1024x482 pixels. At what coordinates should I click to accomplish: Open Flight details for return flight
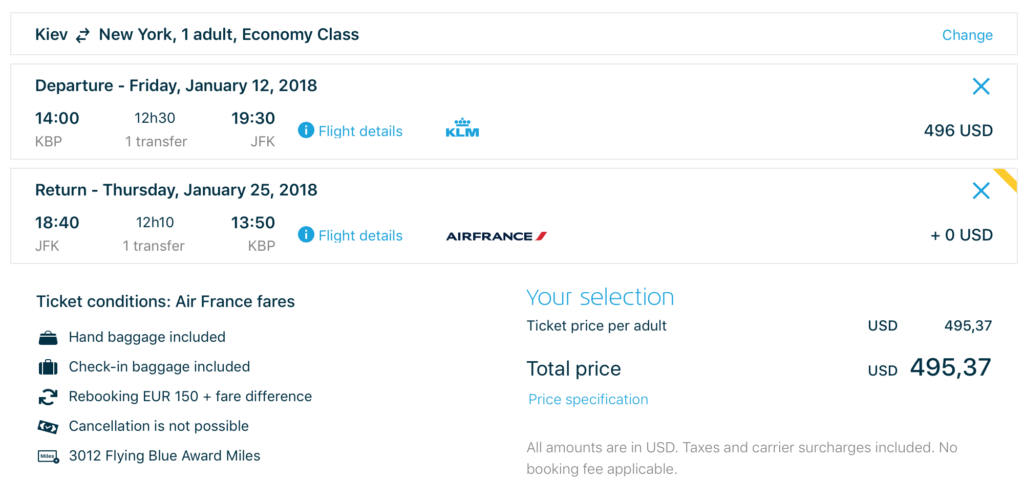360,236
